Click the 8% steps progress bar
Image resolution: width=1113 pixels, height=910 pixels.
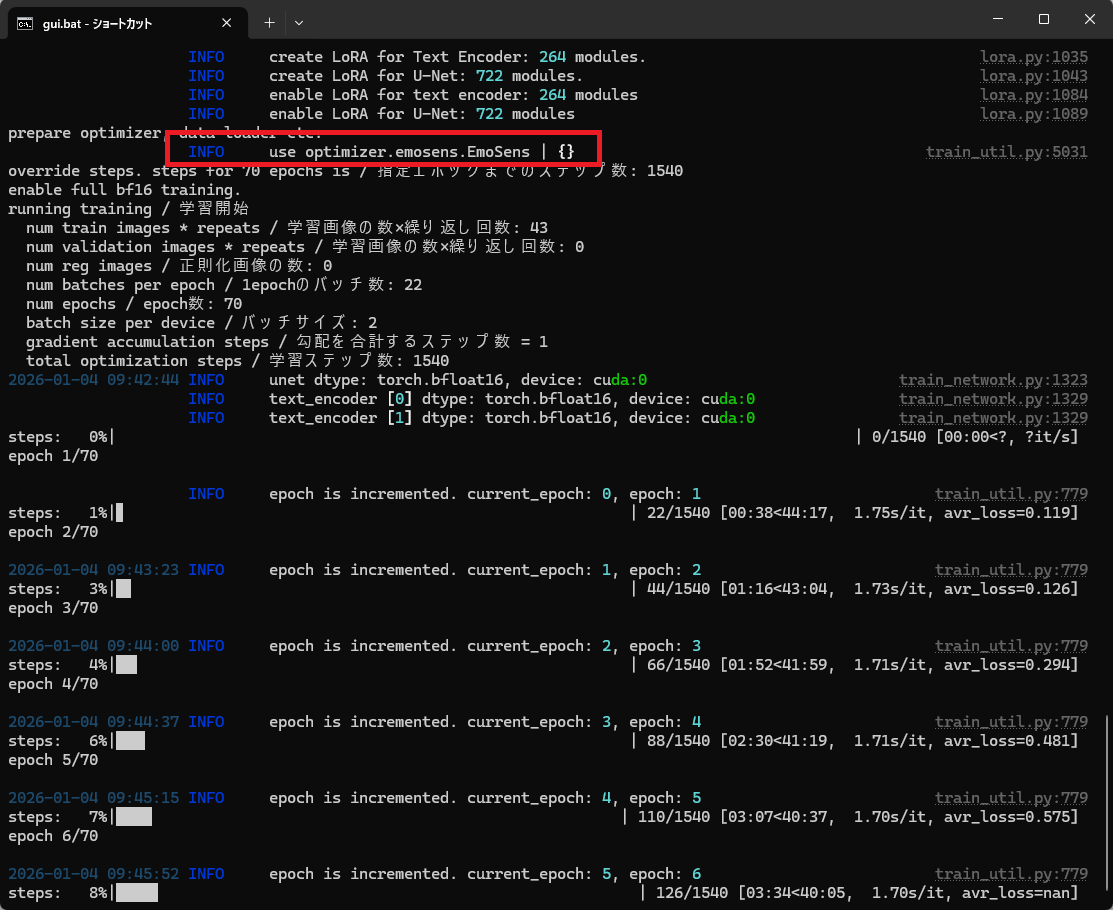137,893
